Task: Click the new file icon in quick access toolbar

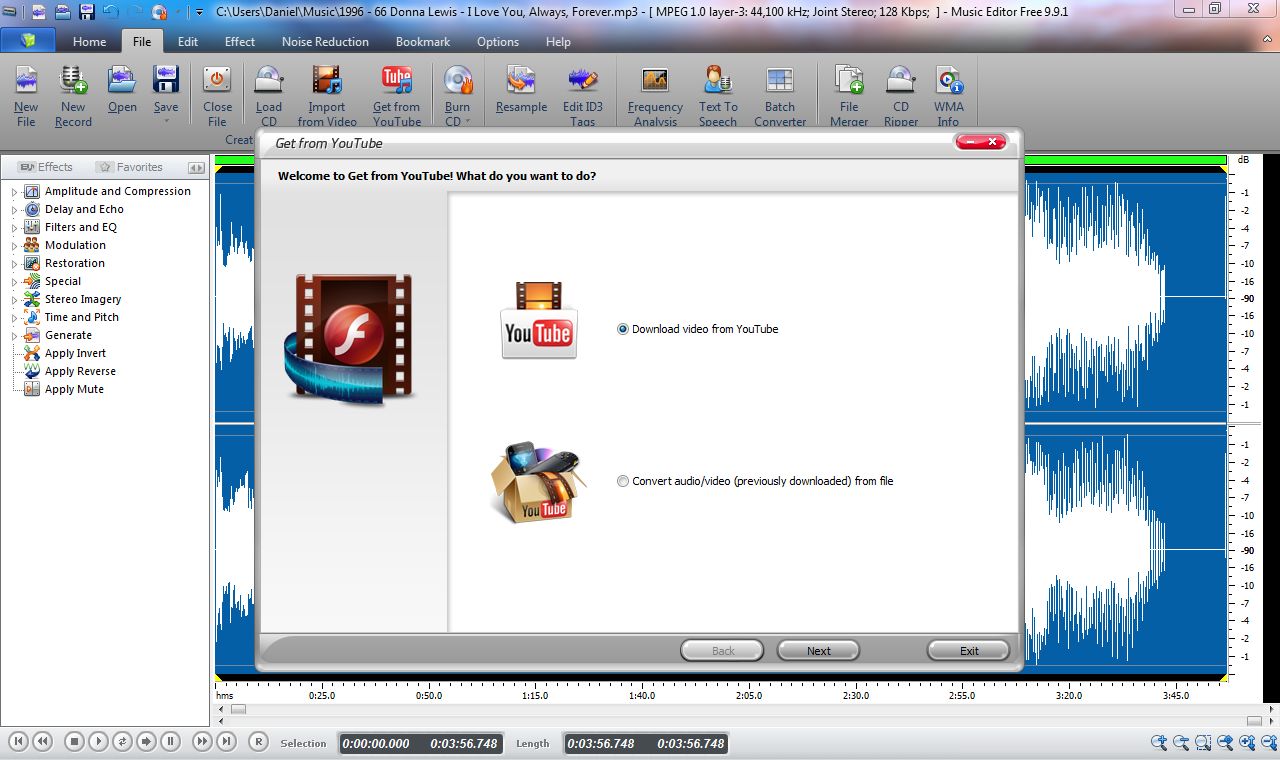Action: click(39, 12)
